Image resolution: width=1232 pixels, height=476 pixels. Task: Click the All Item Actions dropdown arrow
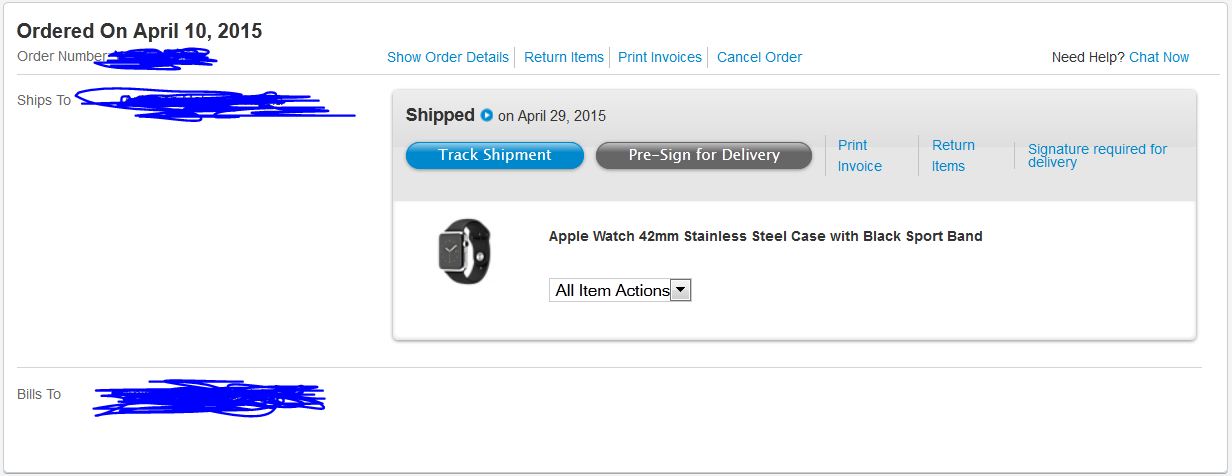[x=680, y=290]
